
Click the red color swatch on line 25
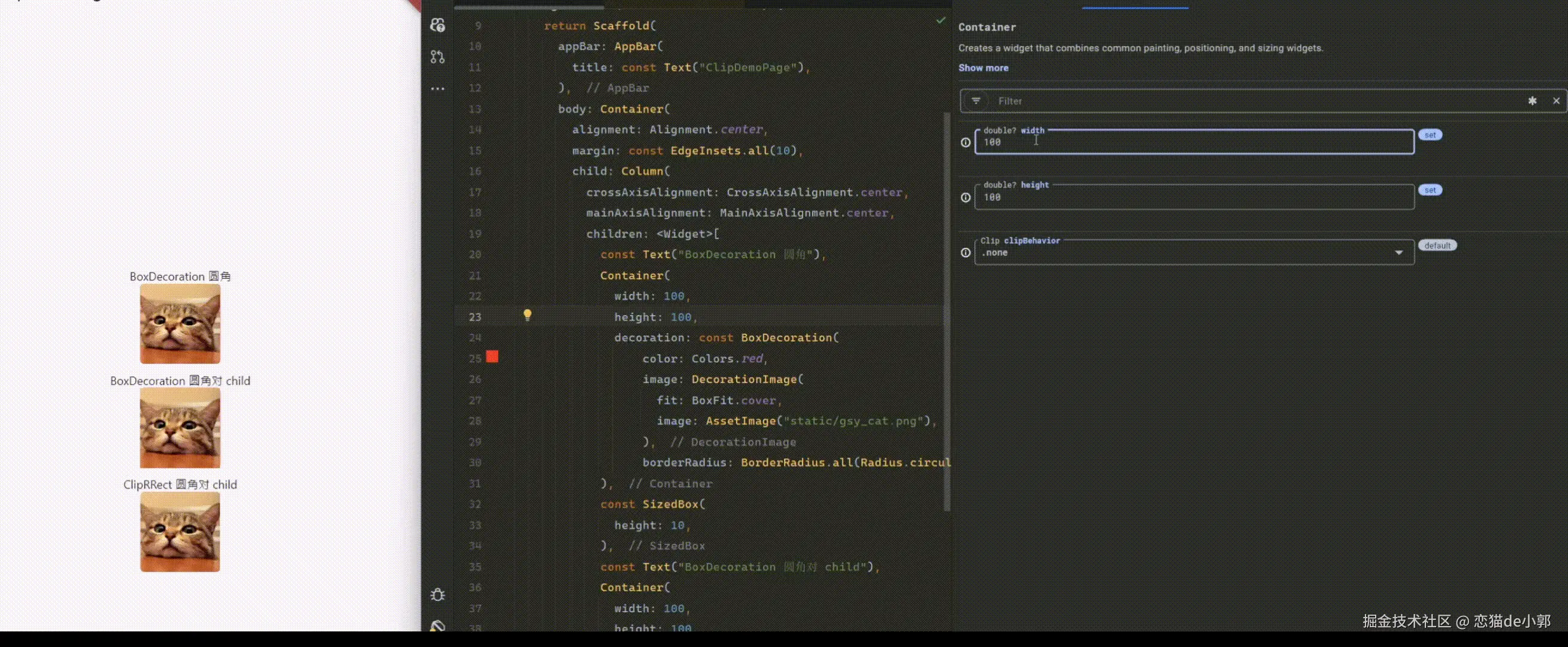[492, 357]
